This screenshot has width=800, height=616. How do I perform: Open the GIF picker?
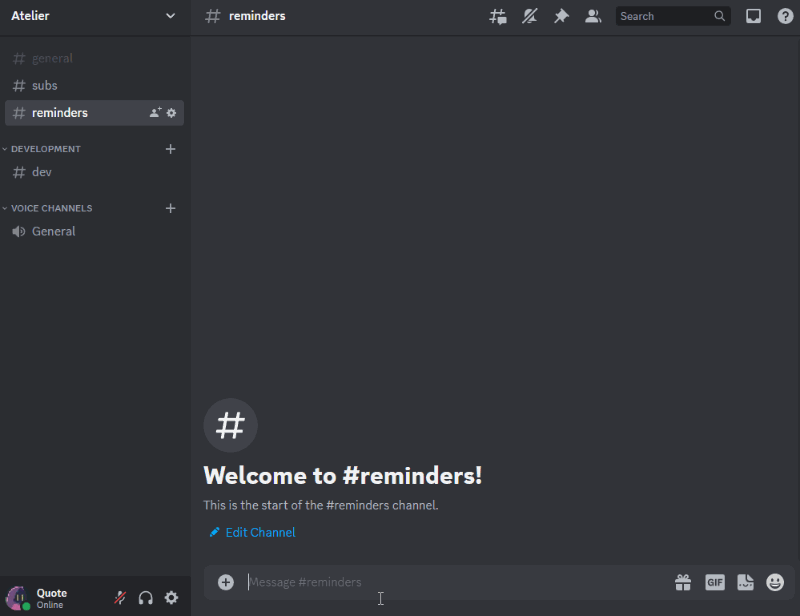(x=714, y=582)
